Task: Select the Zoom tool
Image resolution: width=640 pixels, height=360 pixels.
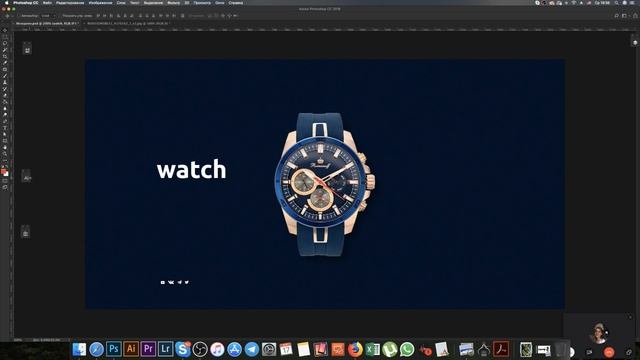Action: [5, 154]
